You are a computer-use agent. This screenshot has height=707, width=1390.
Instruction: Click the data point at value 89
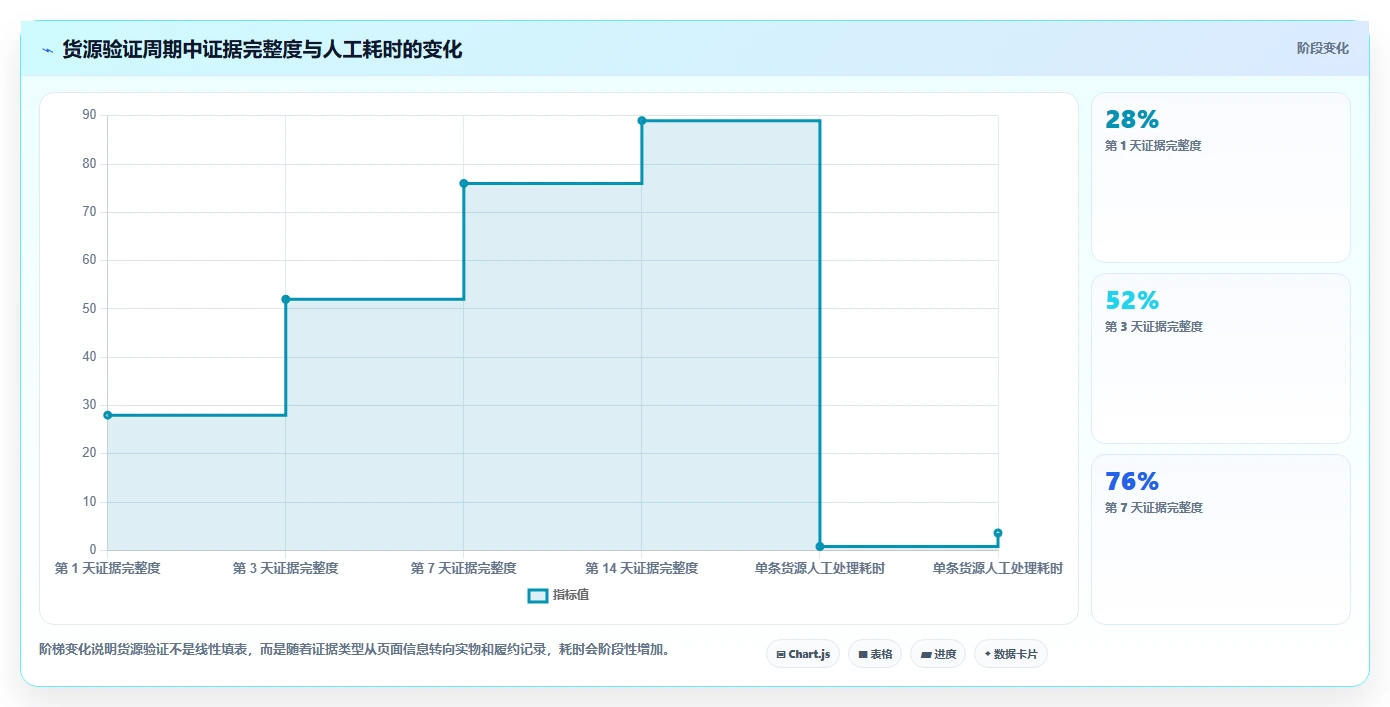click(x=642, y=121)
